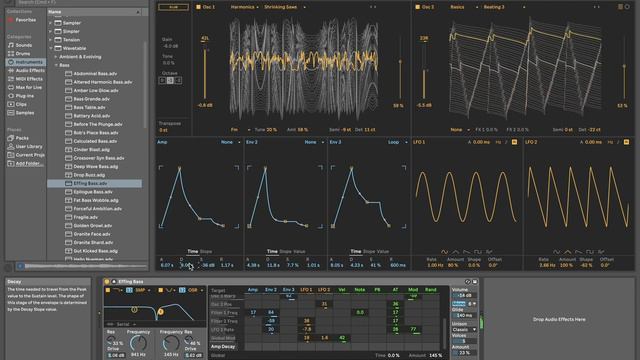Open the Current Project place
Screen dimensions: 640x360
pos(27,155)
